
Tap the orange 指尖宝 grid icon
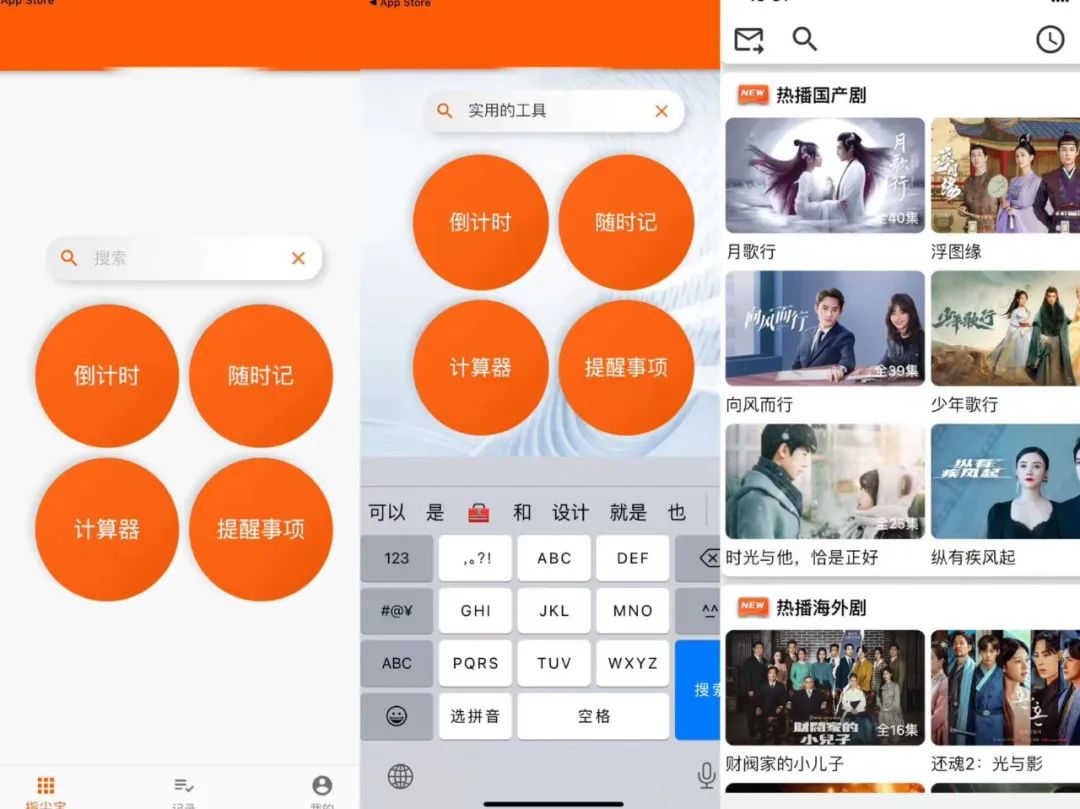pos(46,786)
